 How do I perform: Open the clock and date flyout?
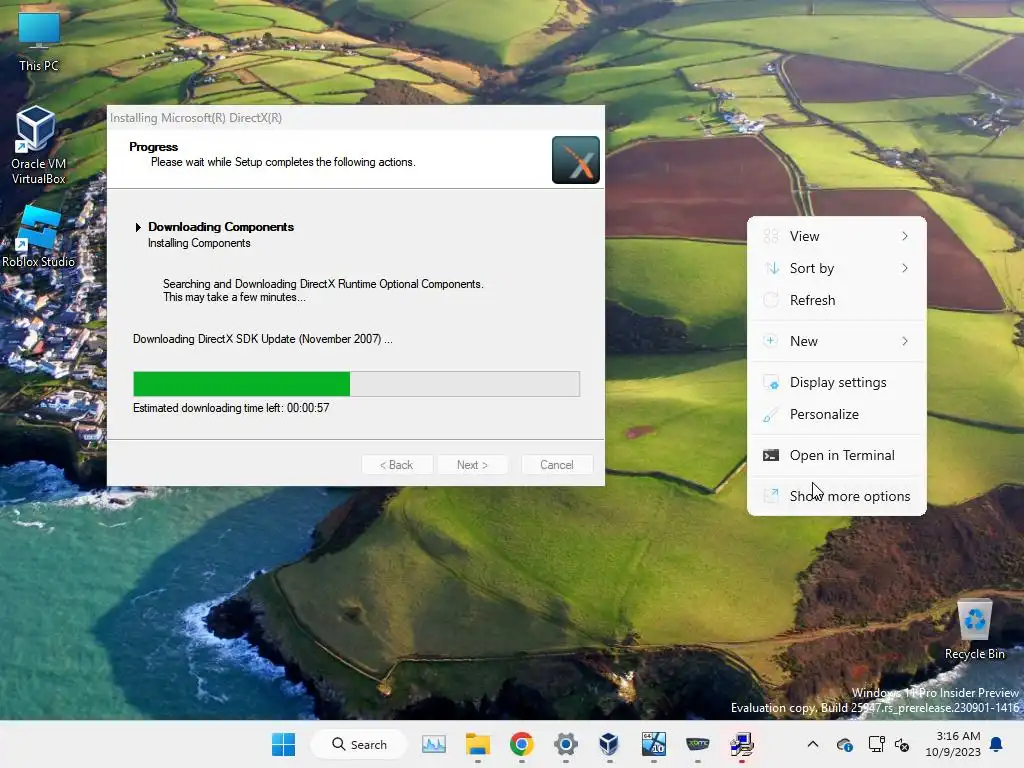[x=953, y=744]
